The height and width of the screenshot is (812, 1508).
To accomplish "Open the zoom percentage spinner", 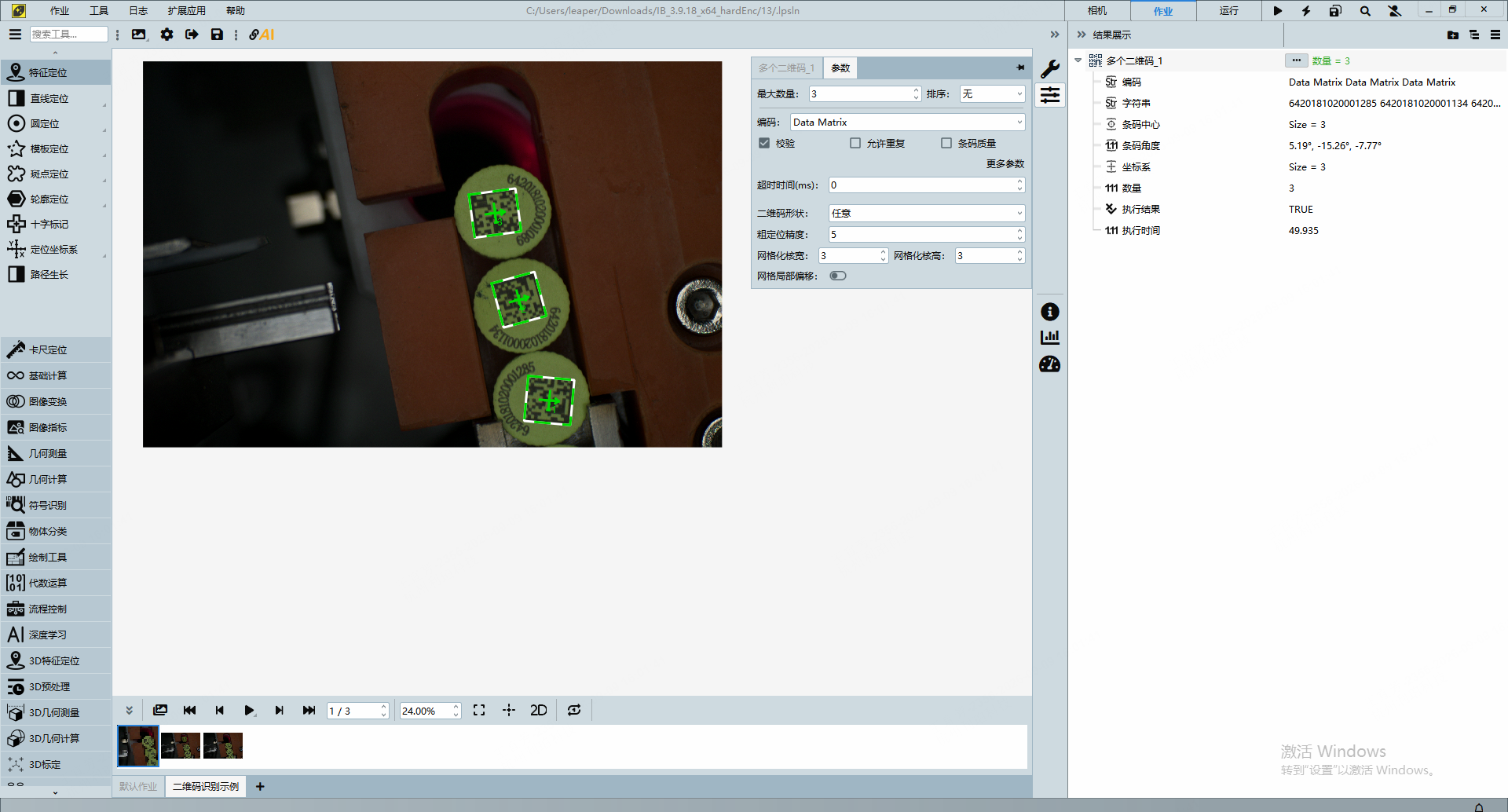I will click(430, 711).
